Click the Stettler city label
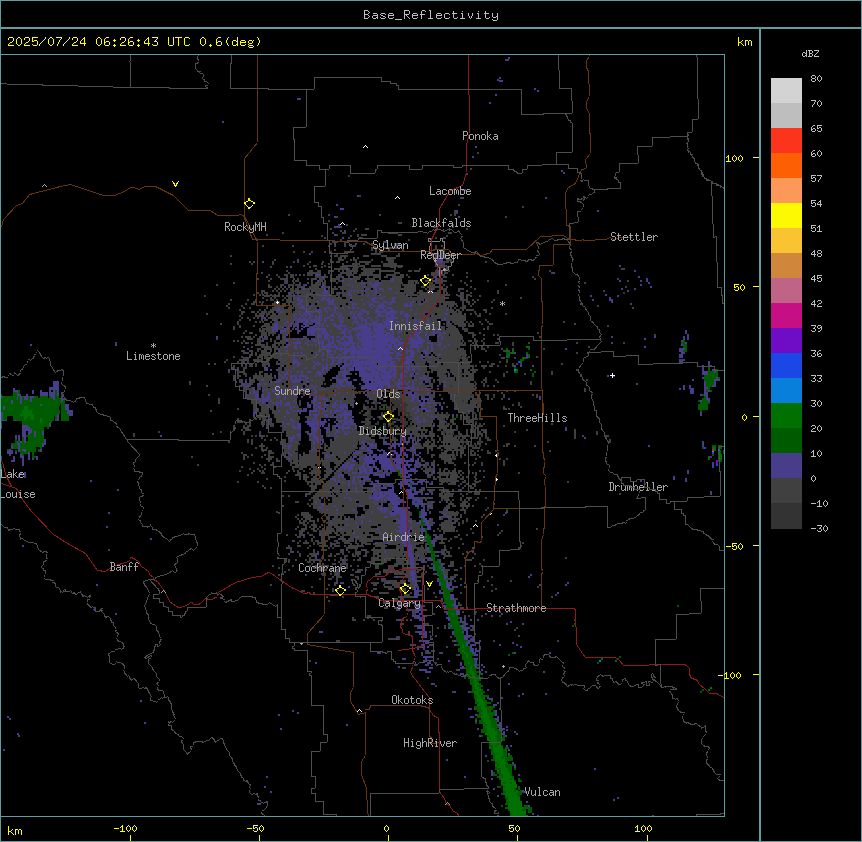 634,237
